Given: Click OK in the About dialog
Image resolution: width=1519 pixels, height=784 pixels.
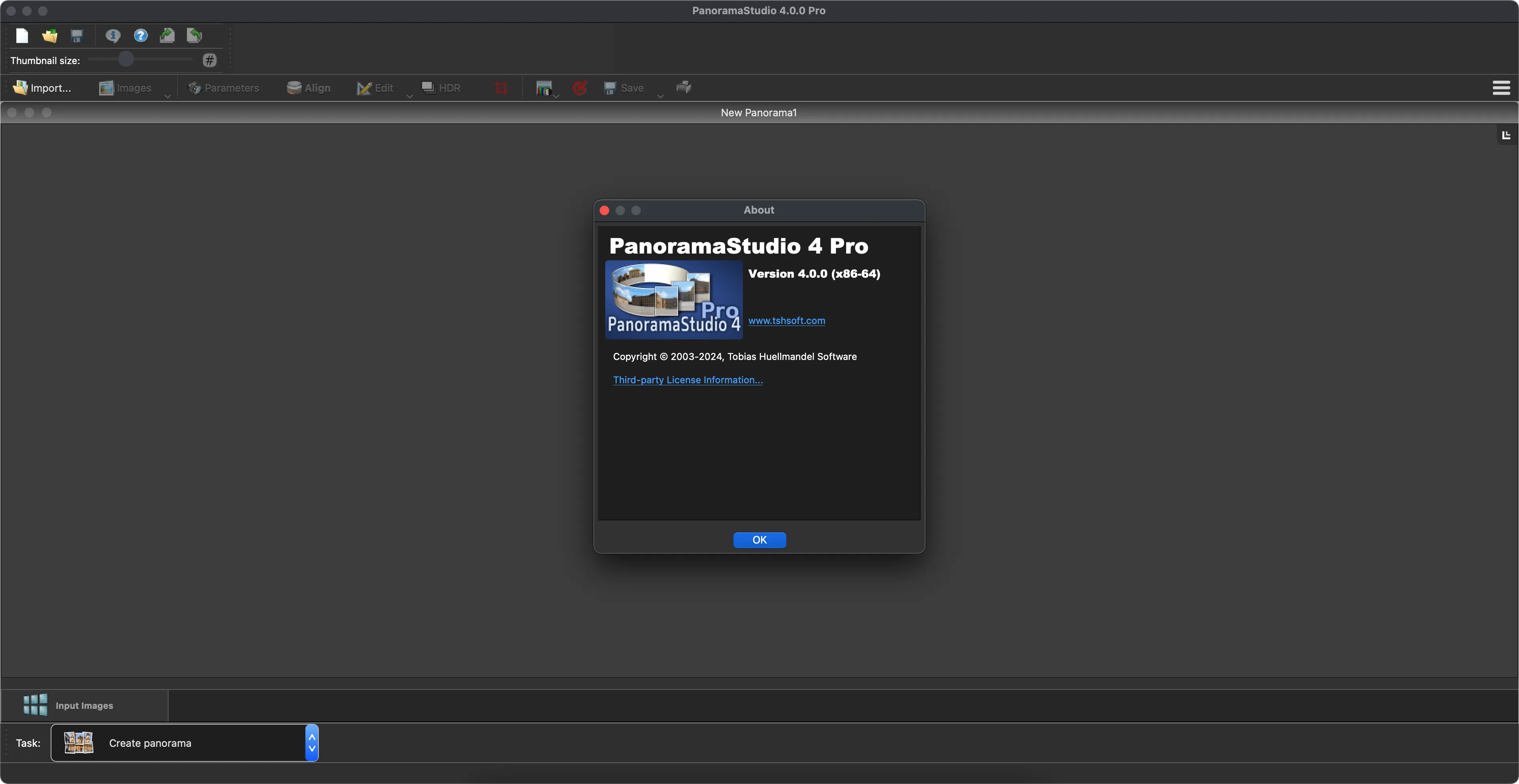Looking at the screenshot, I should tap(759, 540).
